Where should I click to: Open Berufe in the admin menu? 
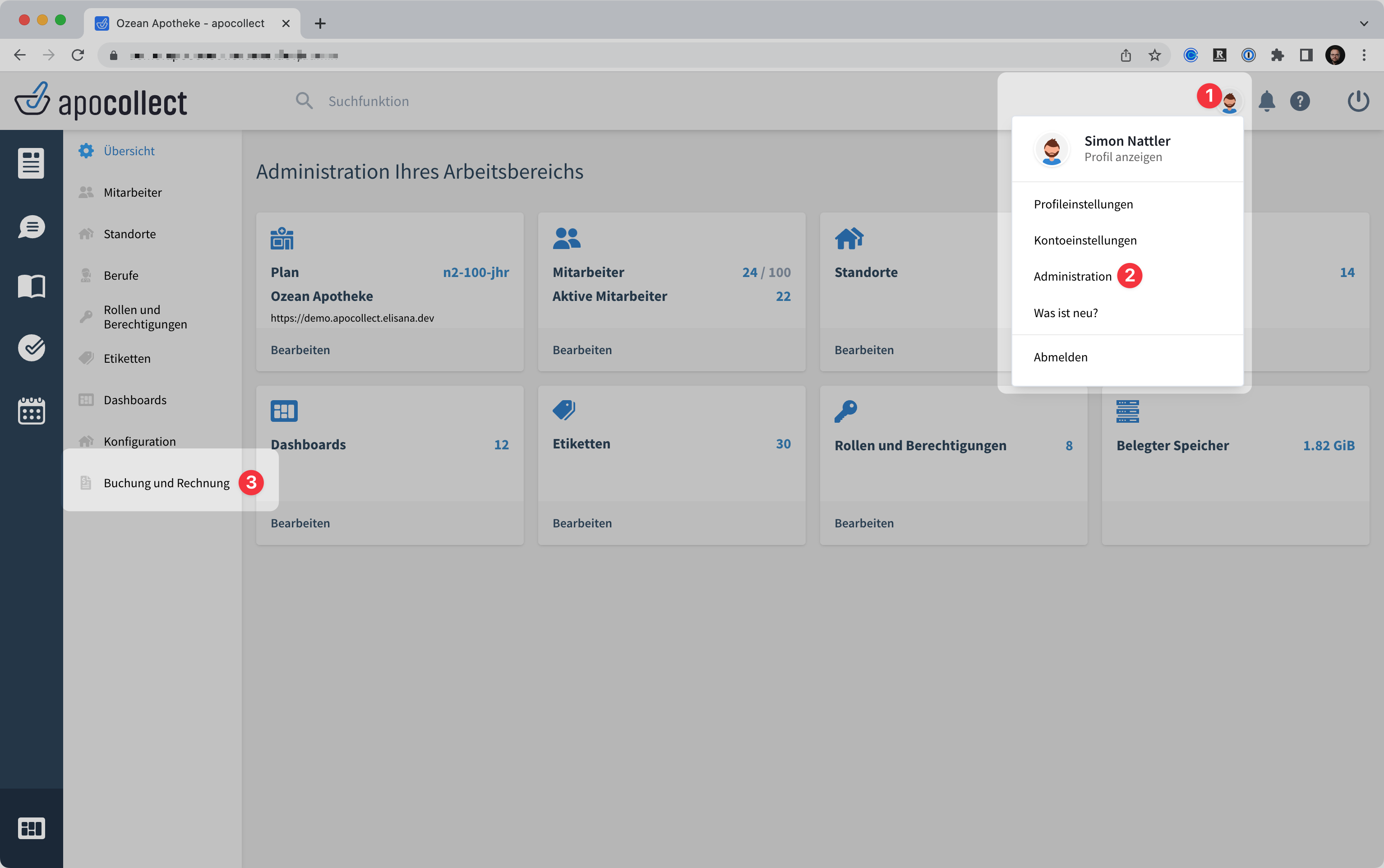coord(121,275)
